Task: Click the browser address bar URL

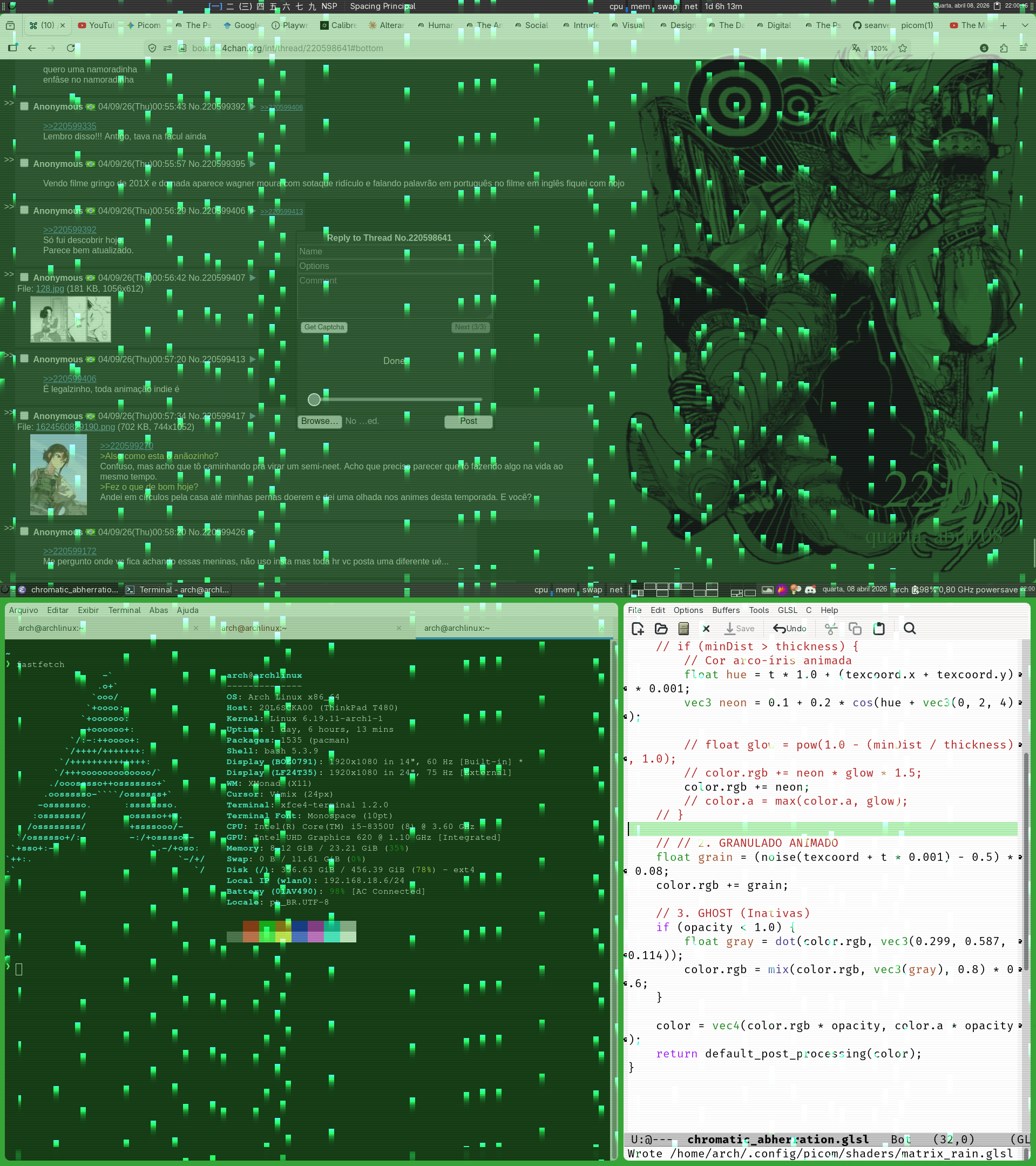Action: coord(287,49)
